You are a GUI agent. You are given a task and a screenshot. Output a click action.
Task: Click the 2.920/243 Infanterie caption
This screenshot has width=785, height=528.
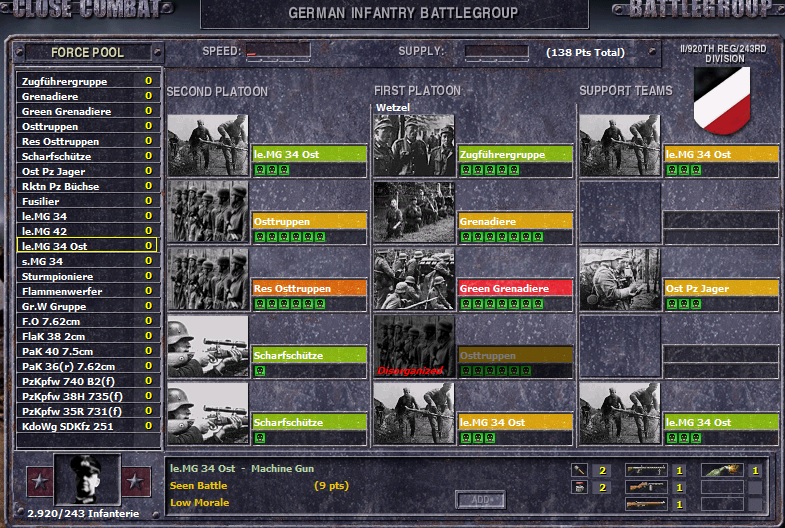click(83, 513)
